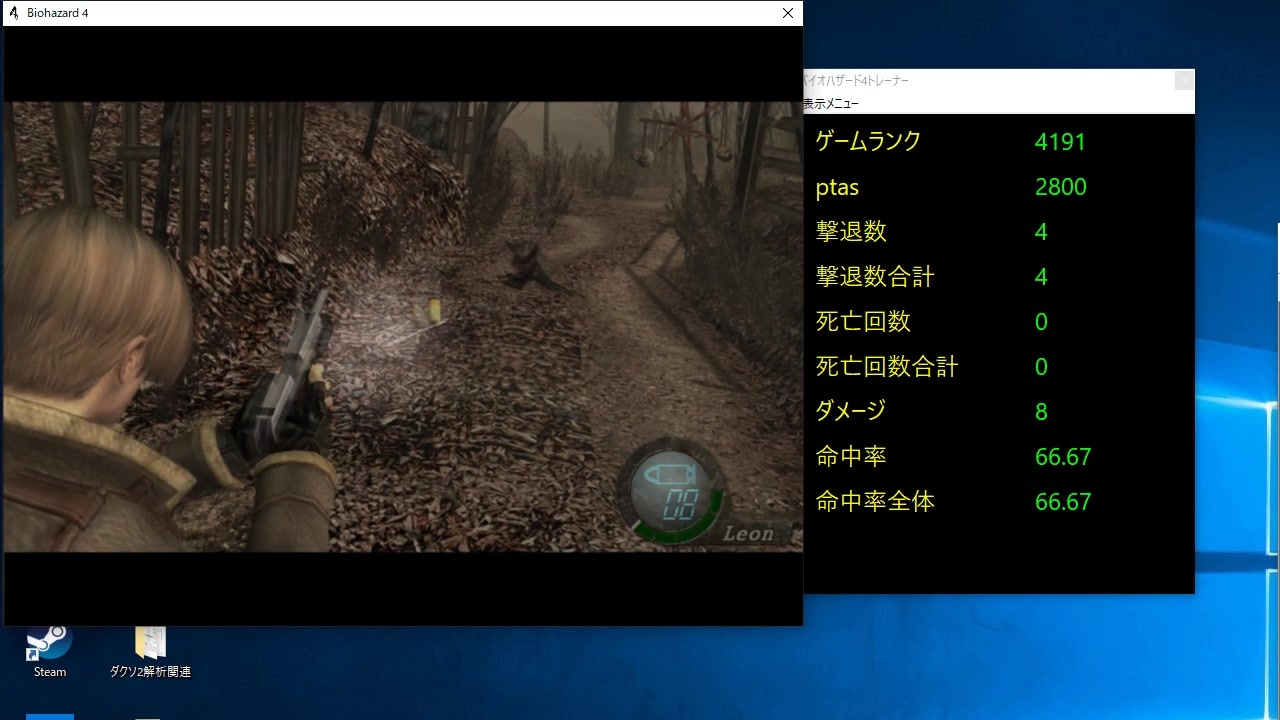The image size is (1280, 720).
Task: Close the バイオハザード4トレーナー window
Action: (1184, 80)
